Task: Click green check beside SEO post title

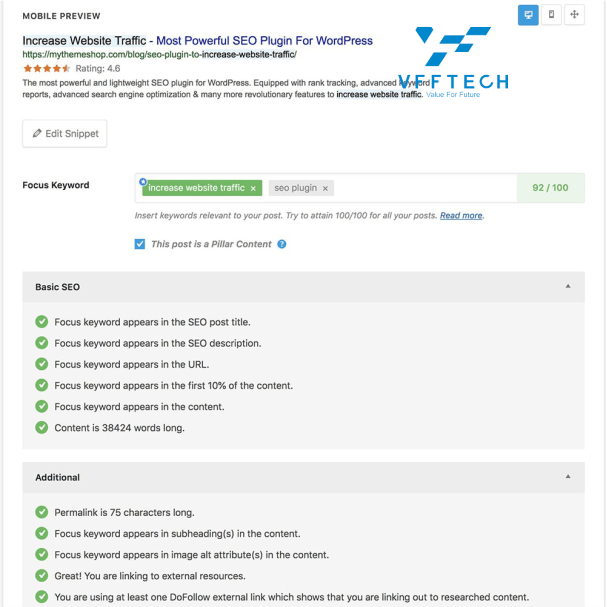Action: 42,322
